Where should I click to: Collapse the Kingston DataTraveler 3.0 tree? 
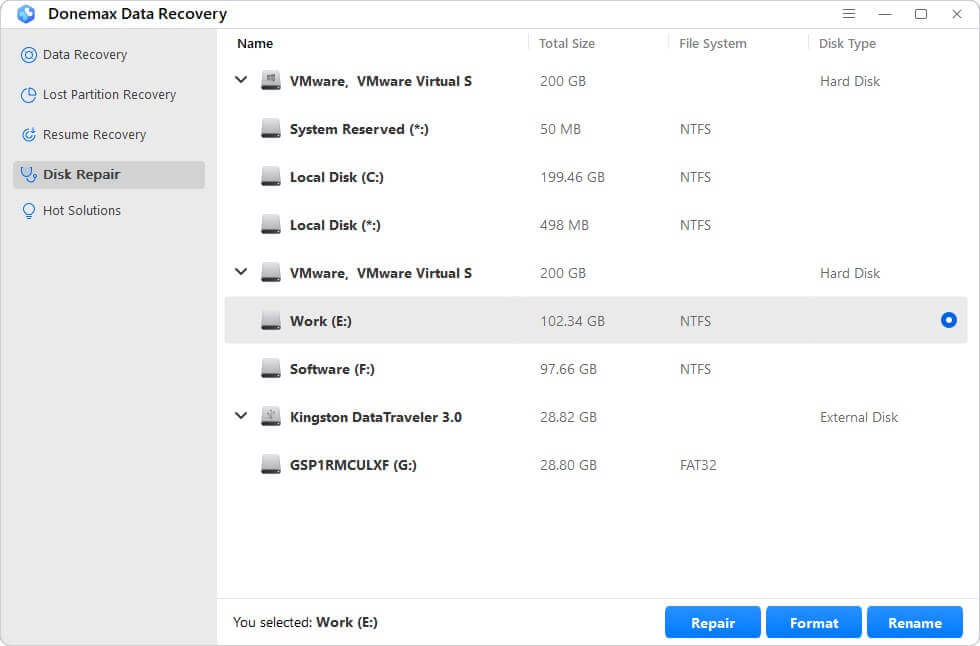click(241, 416)
